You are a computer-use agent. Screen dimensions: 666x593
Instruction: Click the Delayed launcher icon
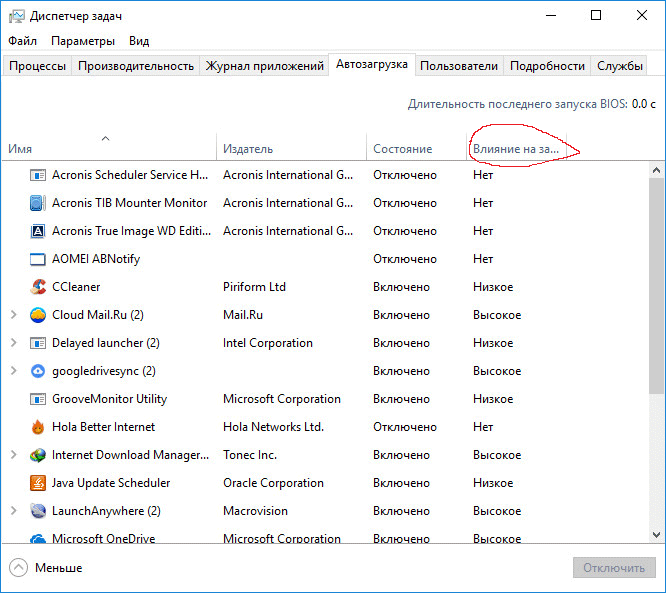[x=38, y=343]
